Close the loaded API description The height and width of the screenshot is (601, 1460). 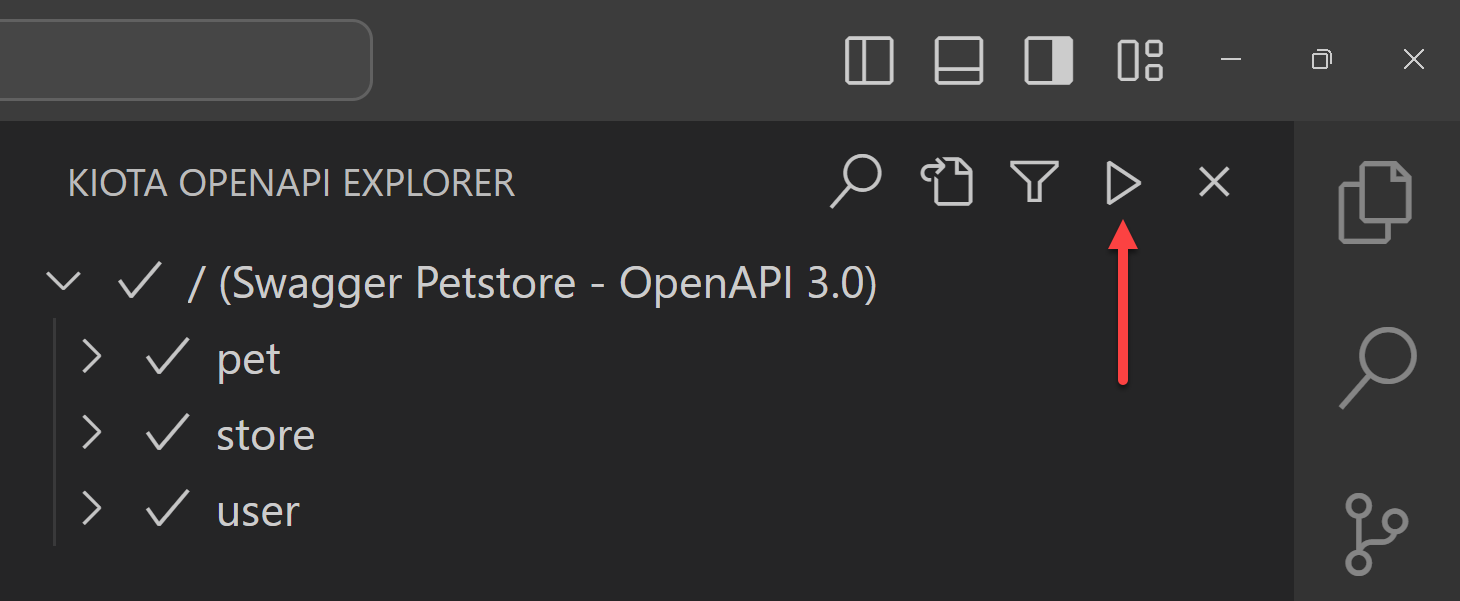coord(1214,183)
